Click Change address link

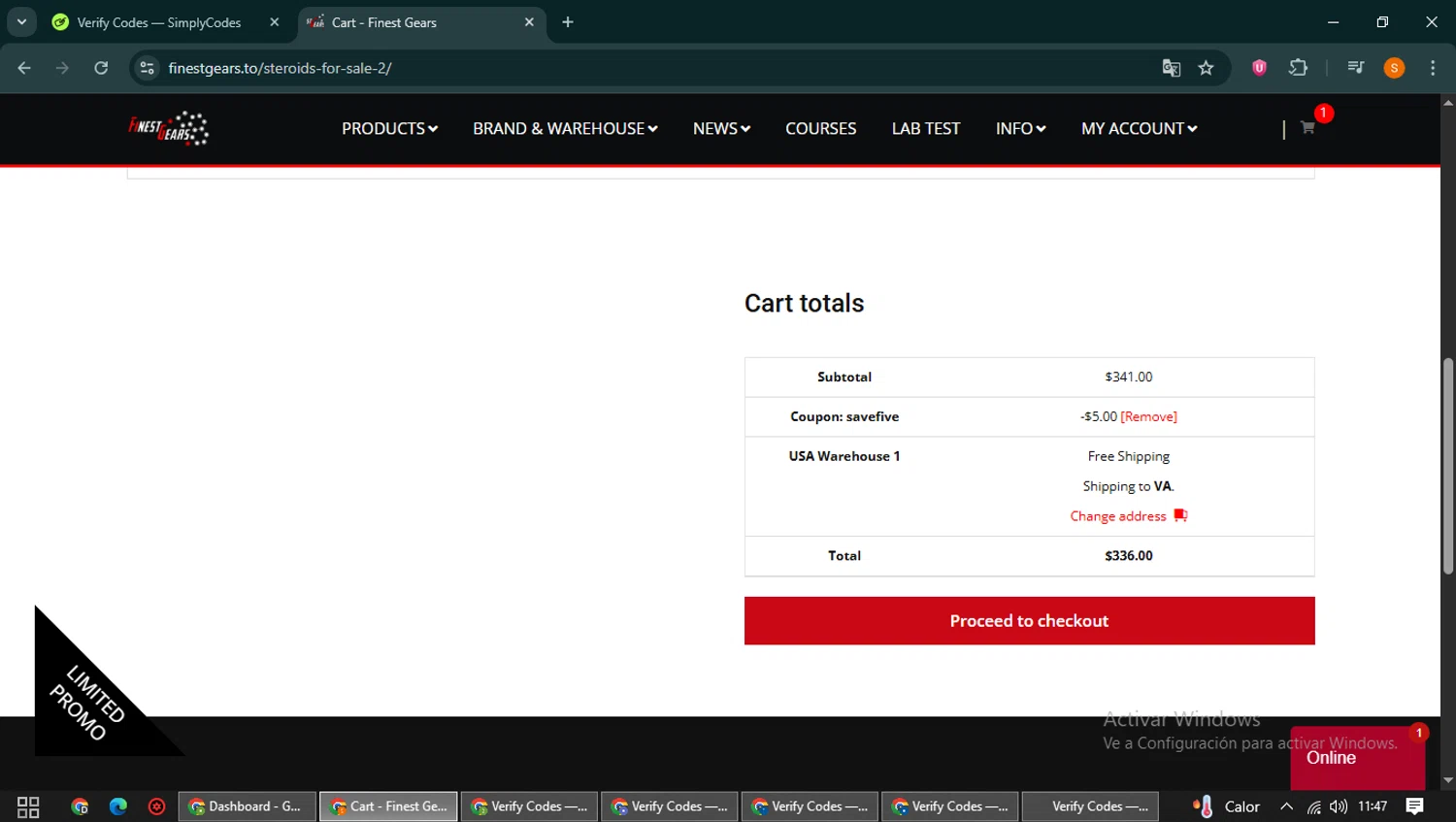coord(1118,516)
